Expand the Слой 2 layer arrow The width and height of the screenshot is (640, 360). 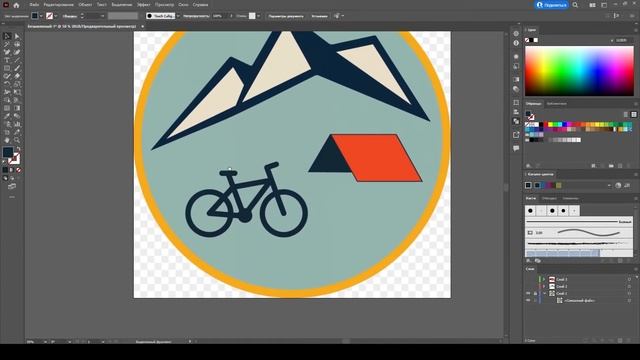click(544, 287)
